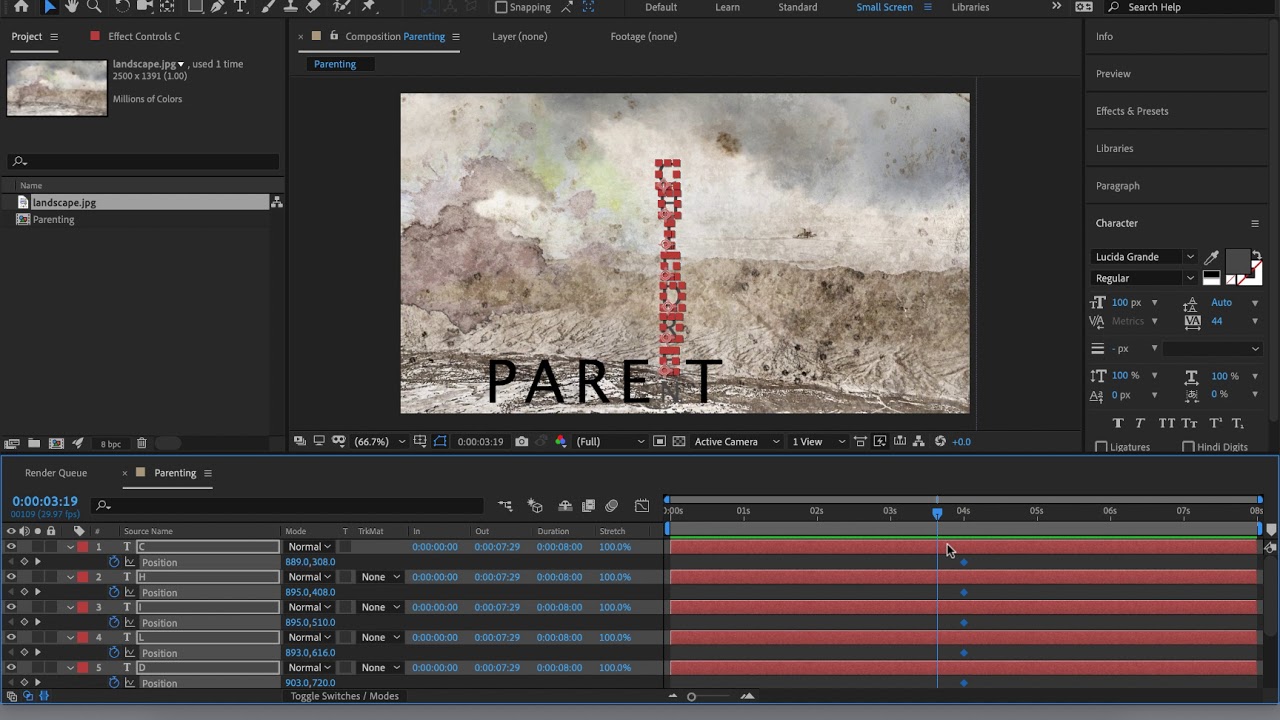The height and width of the screenshot is (720, 1280).
Task: Open the Graph Editor in timeline
Action: coord(642,506)
